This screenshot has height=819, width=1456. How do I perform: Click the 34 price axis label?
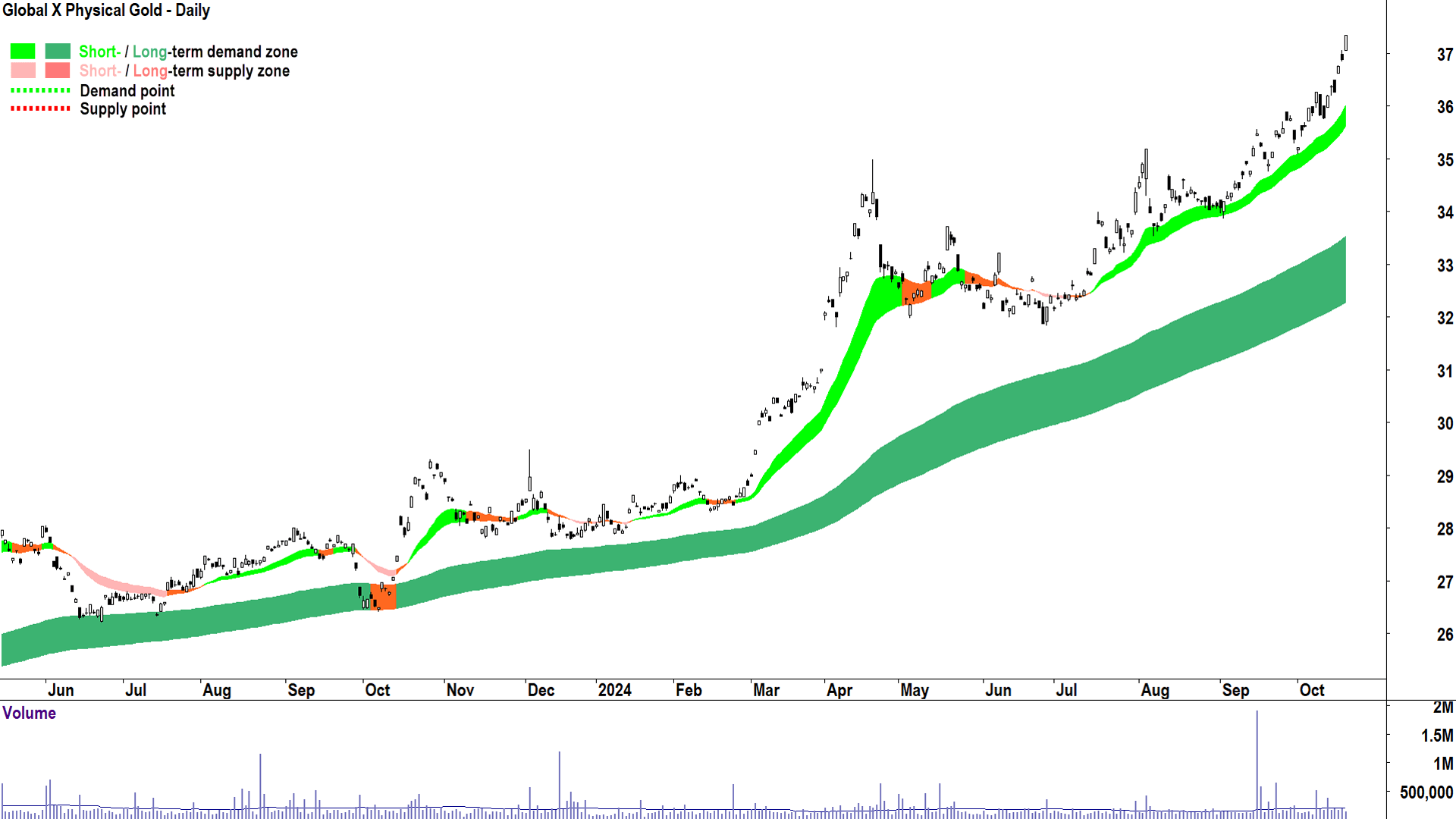coord(1445,212)
